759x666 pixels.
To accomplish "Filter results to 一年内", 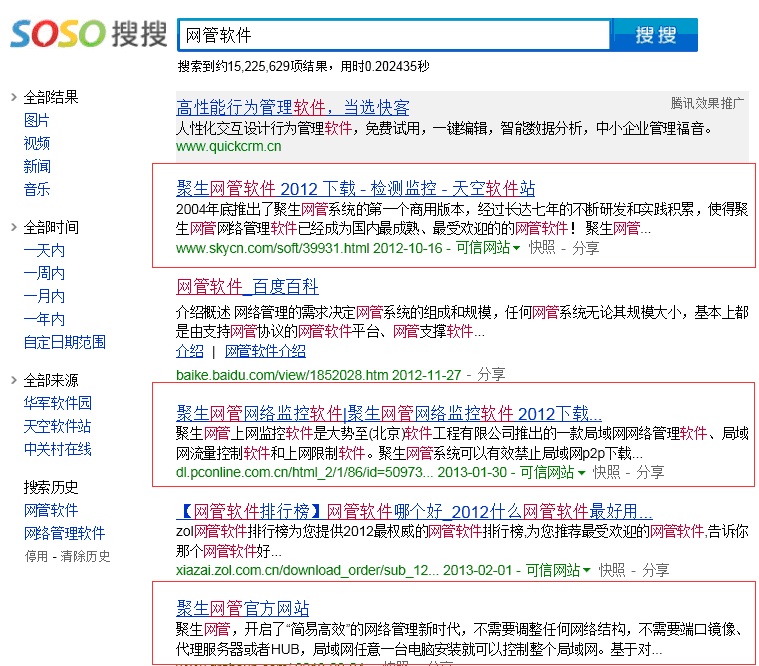I will (x=44, y=319).
